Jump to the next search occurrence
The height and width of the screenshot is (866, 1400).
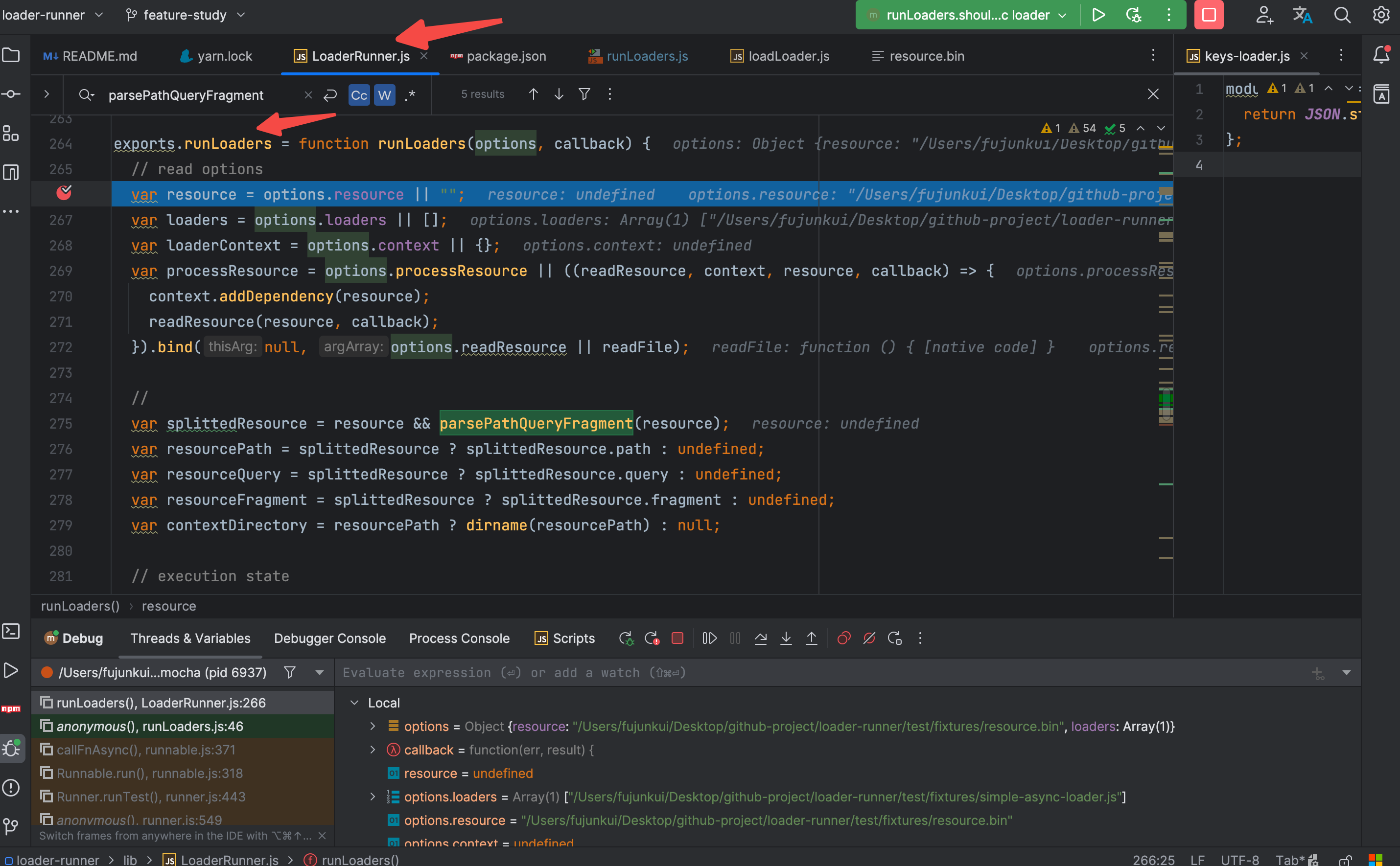click(x=559, y=94)
